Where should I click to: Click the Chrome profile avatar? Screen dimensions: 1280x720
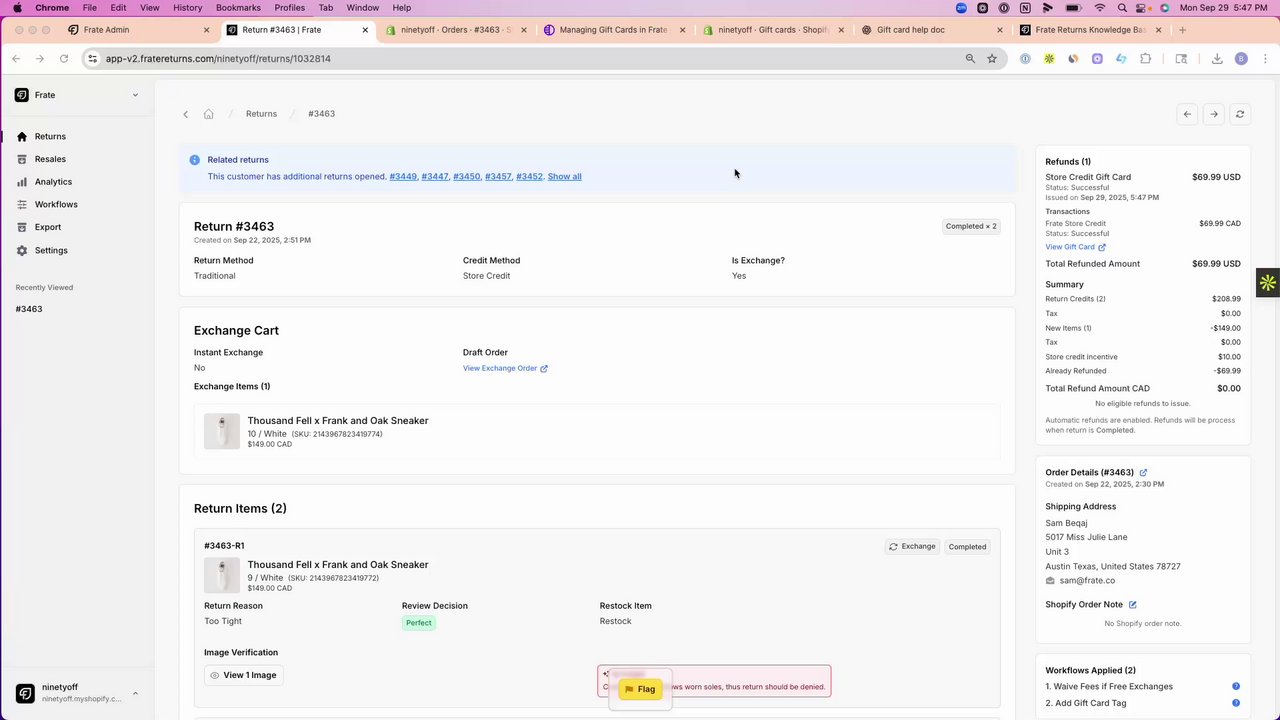(x=1241, y=59)
